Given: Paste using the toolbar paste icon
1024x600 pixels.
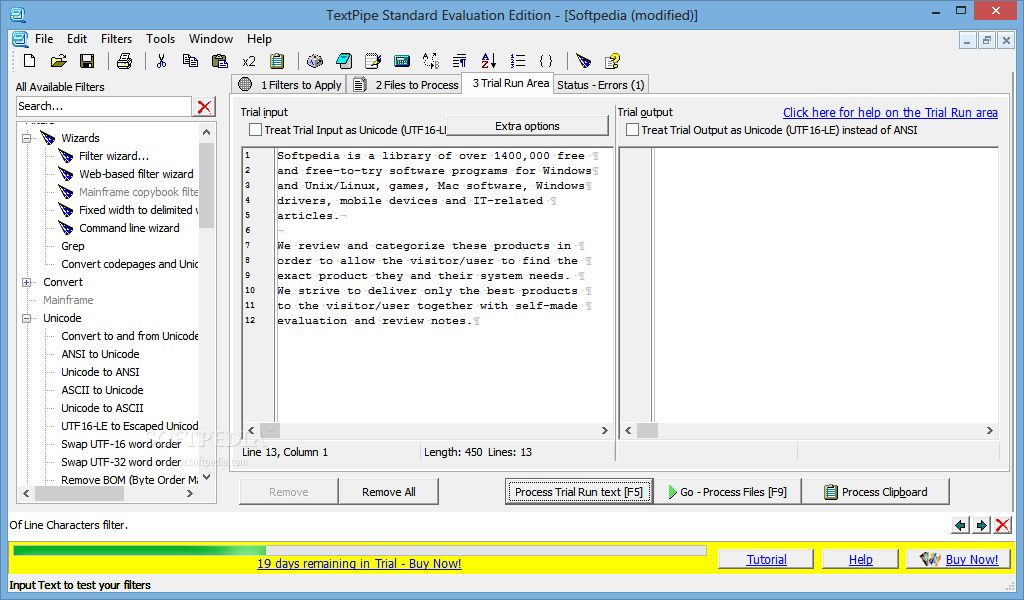Looking at the screenshot, I should point(219,61).
